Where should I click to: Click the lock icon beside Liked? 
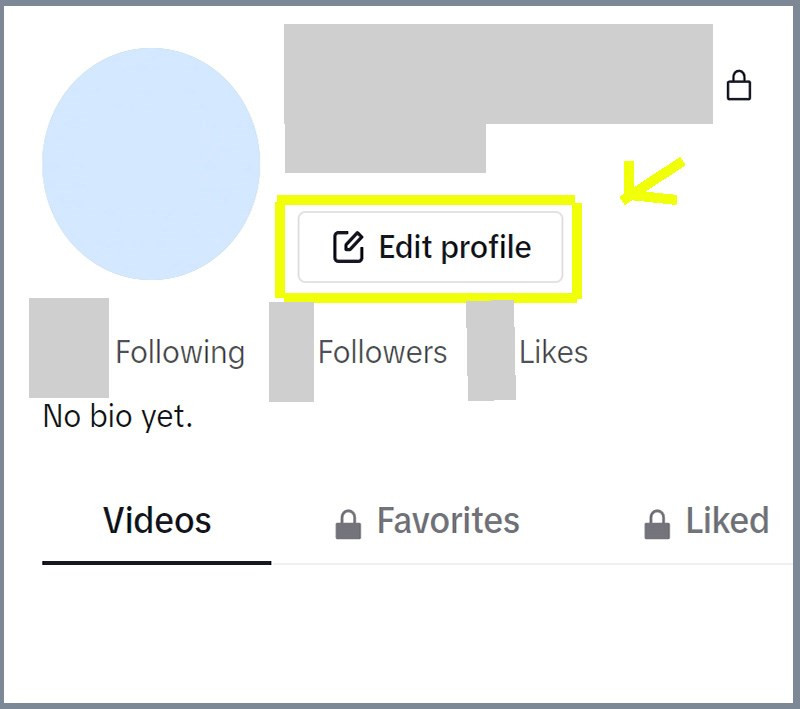click(x=656, y=523)
